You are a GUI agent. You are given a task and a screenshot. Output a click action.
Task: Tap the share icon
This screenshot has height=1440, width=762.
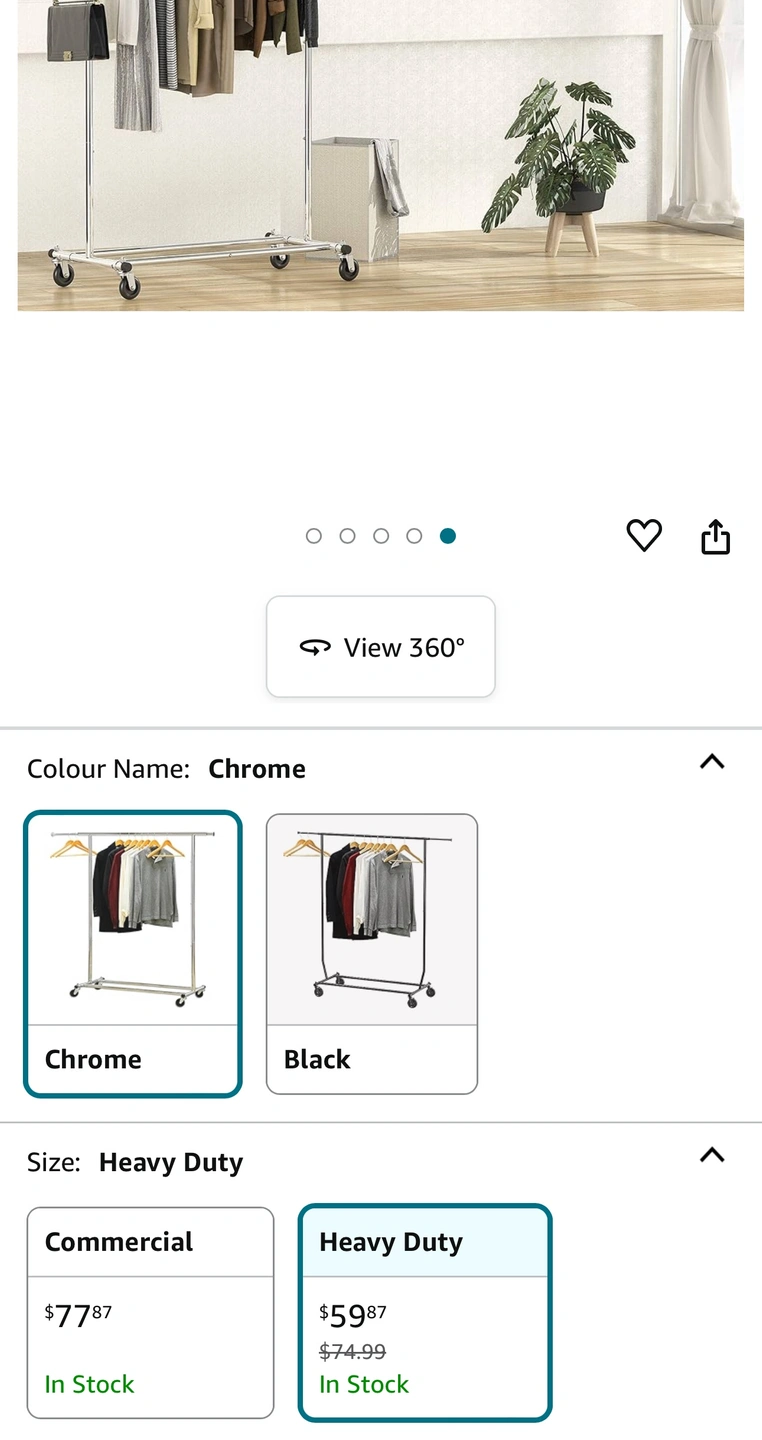pos(715,537)
